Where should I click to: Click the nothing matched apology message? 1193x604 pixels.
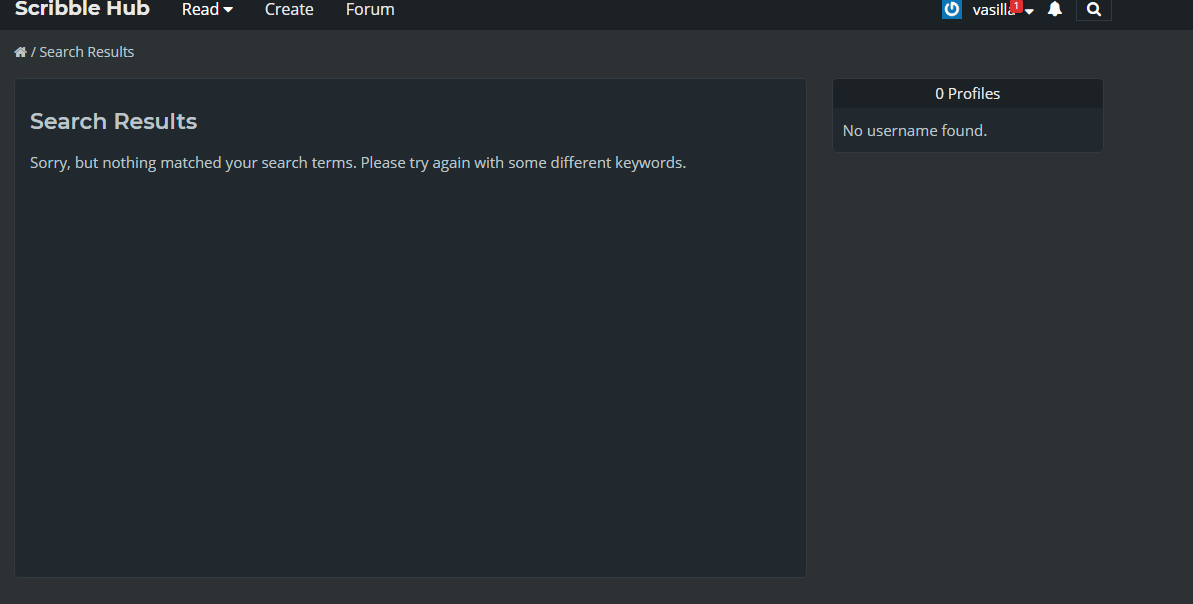pyautogui.click(x=358, y=162)
